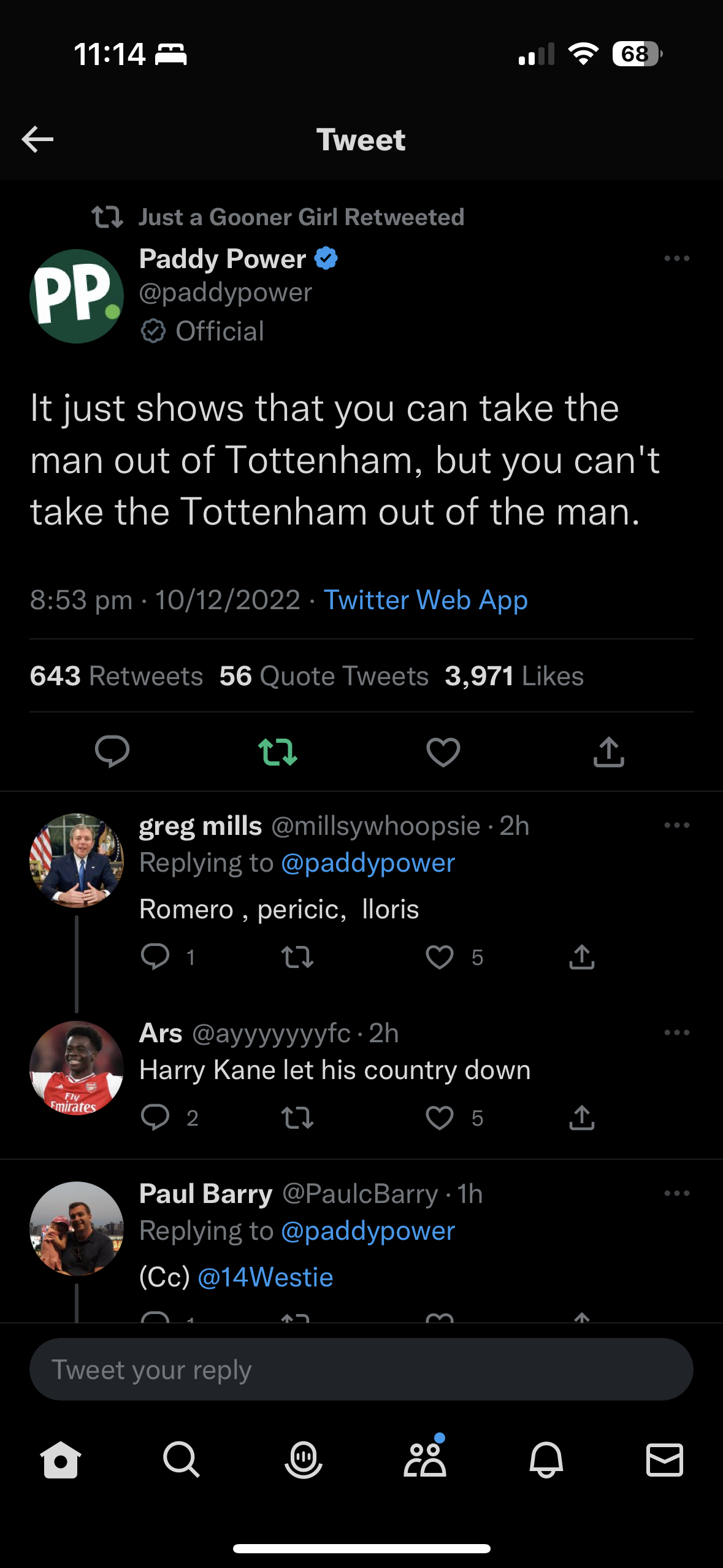Undo retweet on Paddy Power's tweet
Image resolution: width=723 pixels, height=1568 pixels.
278,751
